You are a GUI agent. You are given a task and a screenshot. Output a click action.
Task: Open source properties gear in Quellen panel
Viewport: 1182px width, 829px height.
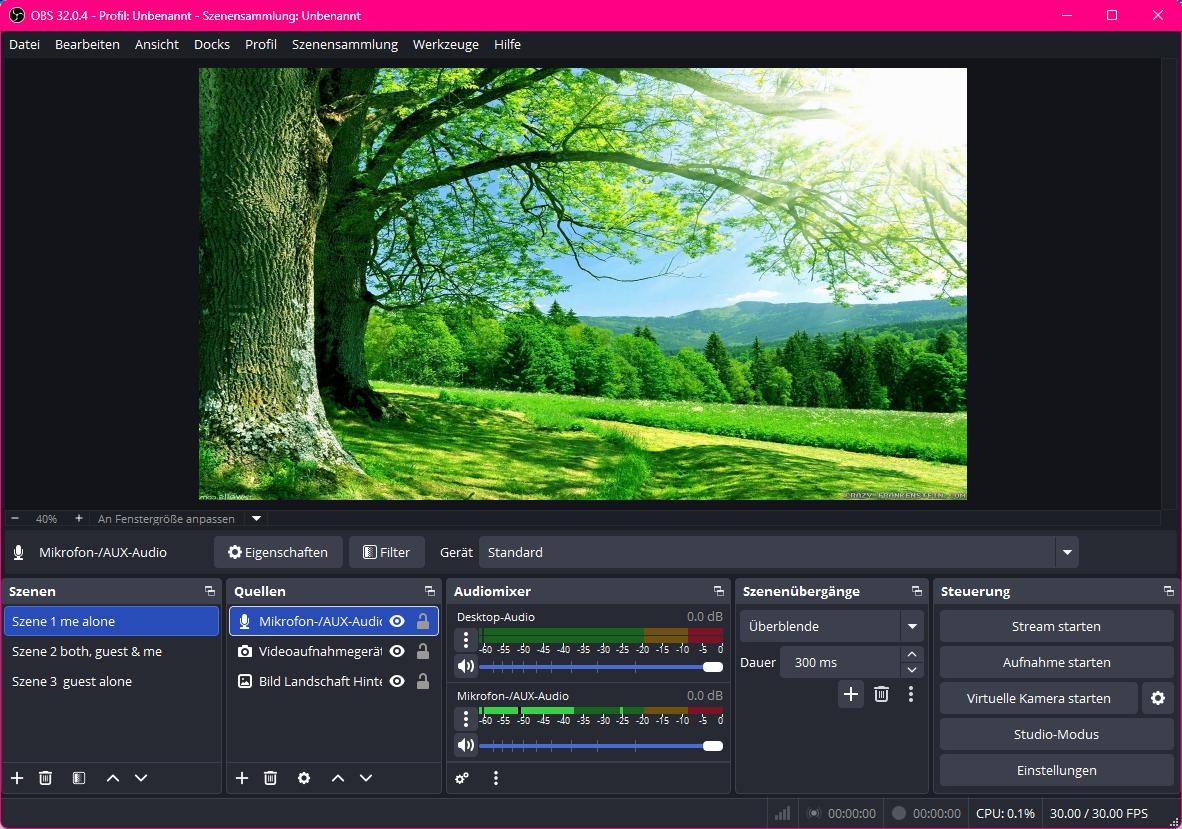[304, 778]
